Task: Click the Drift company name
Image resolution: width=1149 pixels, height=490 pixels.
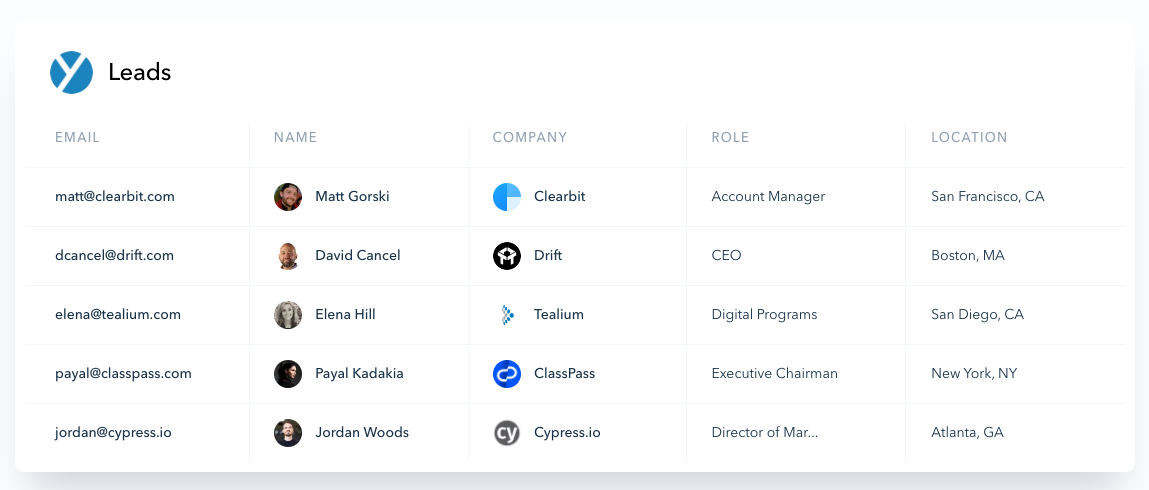Action: (x=548, y=256)
